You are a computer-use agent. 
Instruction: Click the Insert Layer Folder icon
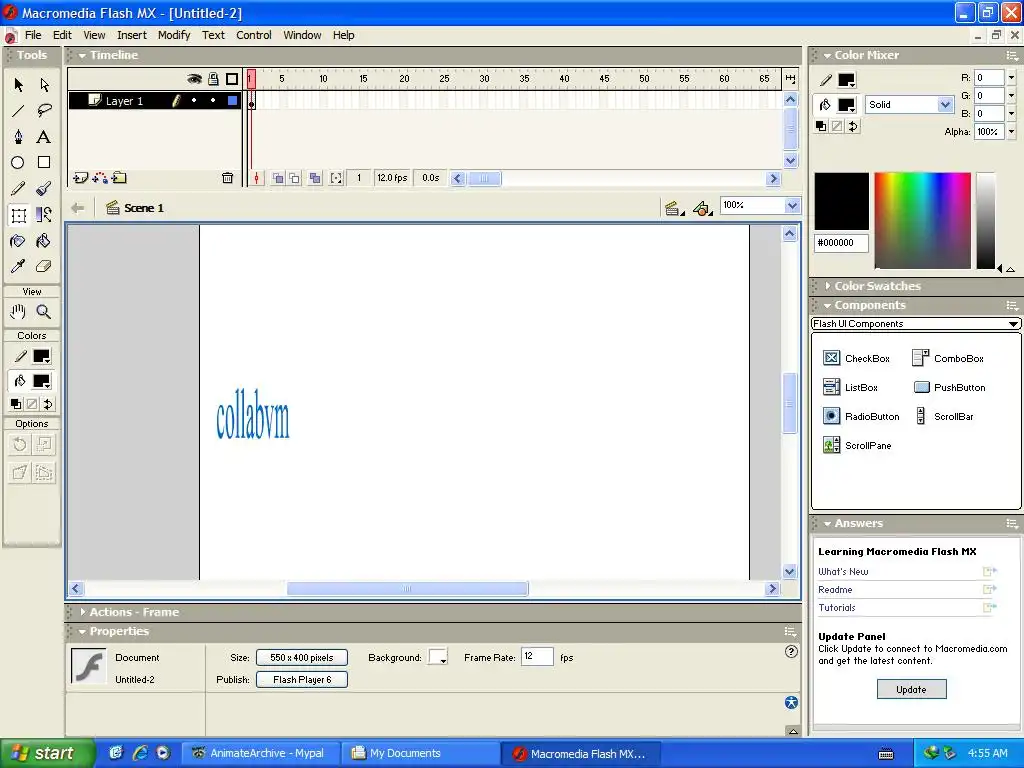119,178
